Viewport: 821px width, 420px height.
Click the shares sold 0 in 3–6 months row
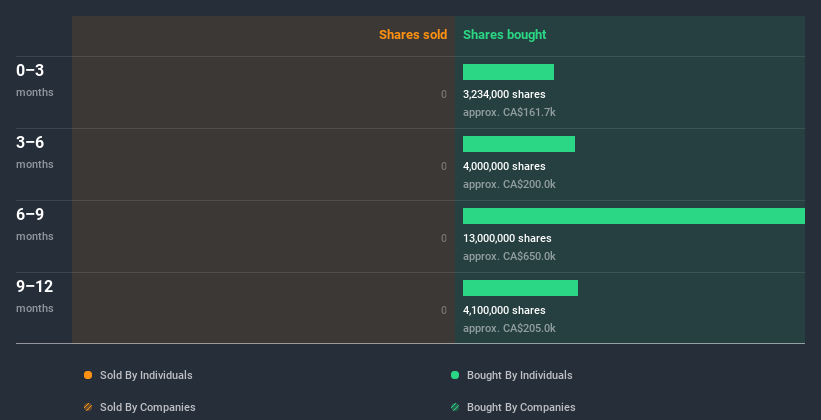[x=444, y=167]
